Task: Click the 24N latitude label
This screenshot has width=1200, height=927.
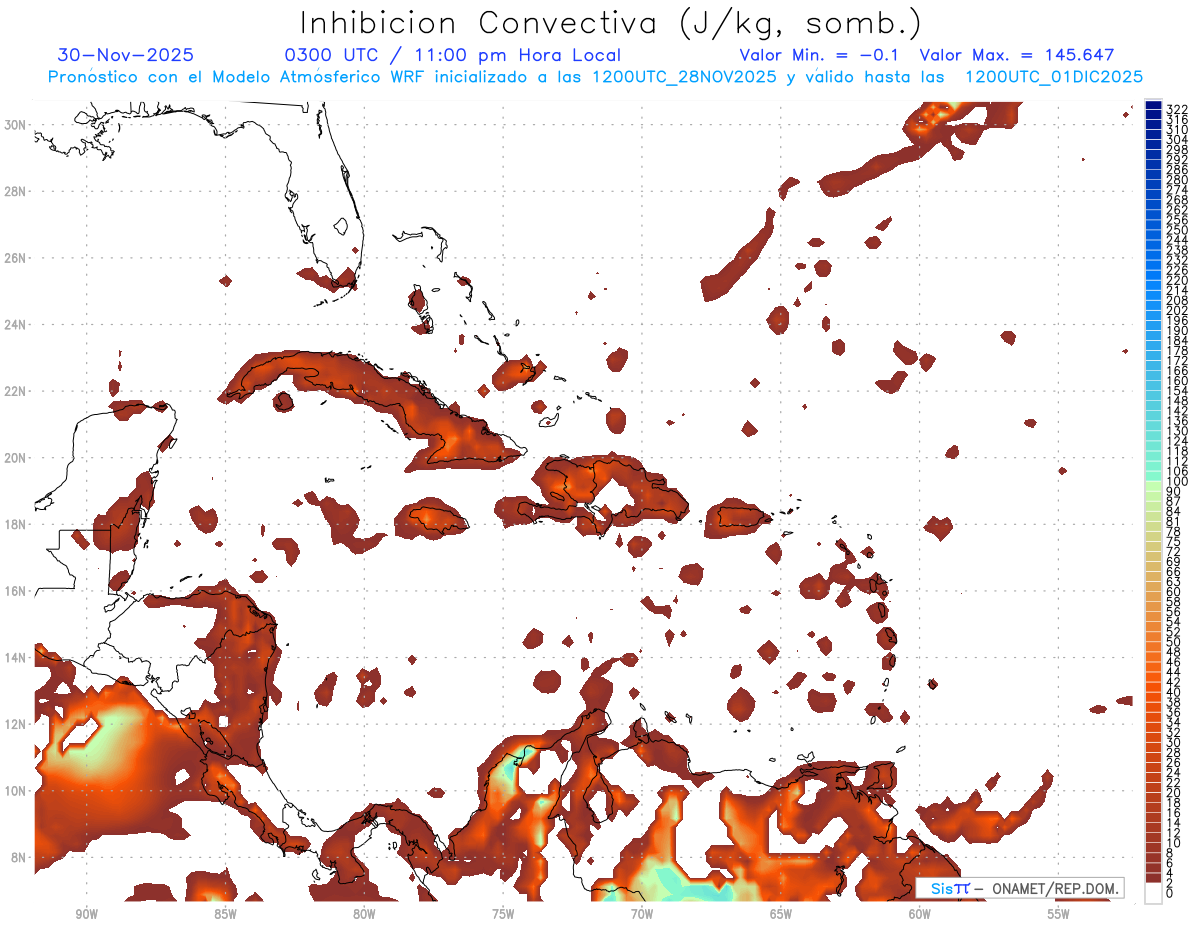Action: click(15, 325)
